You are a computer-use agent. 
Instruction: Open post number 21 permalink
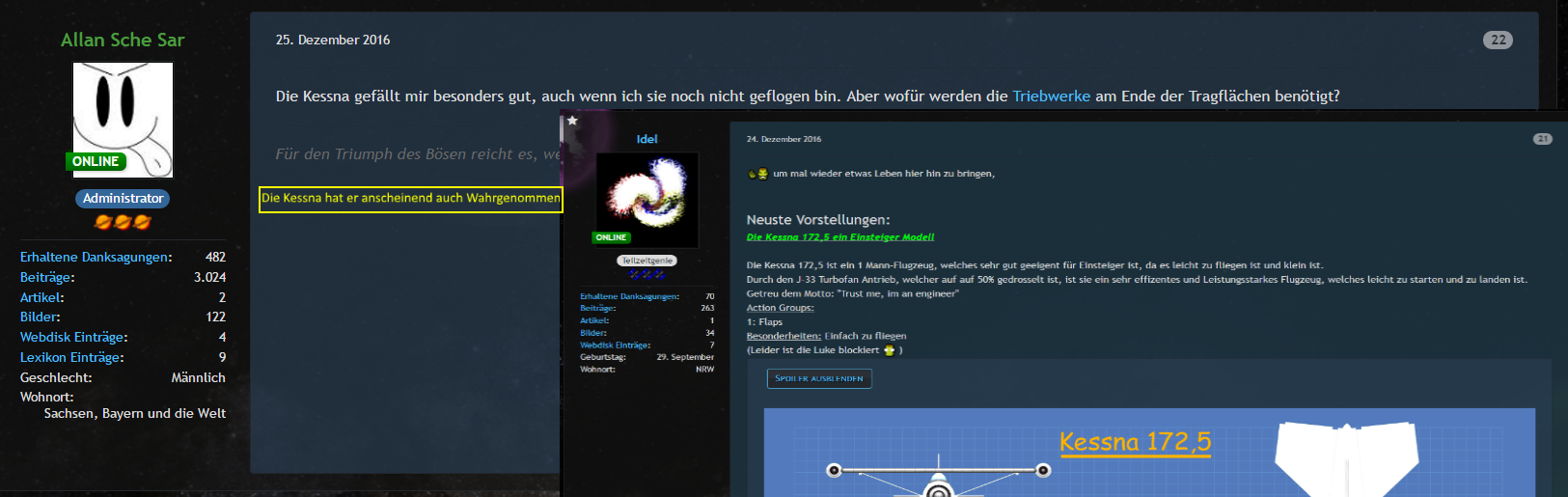tap(1542, 139)
